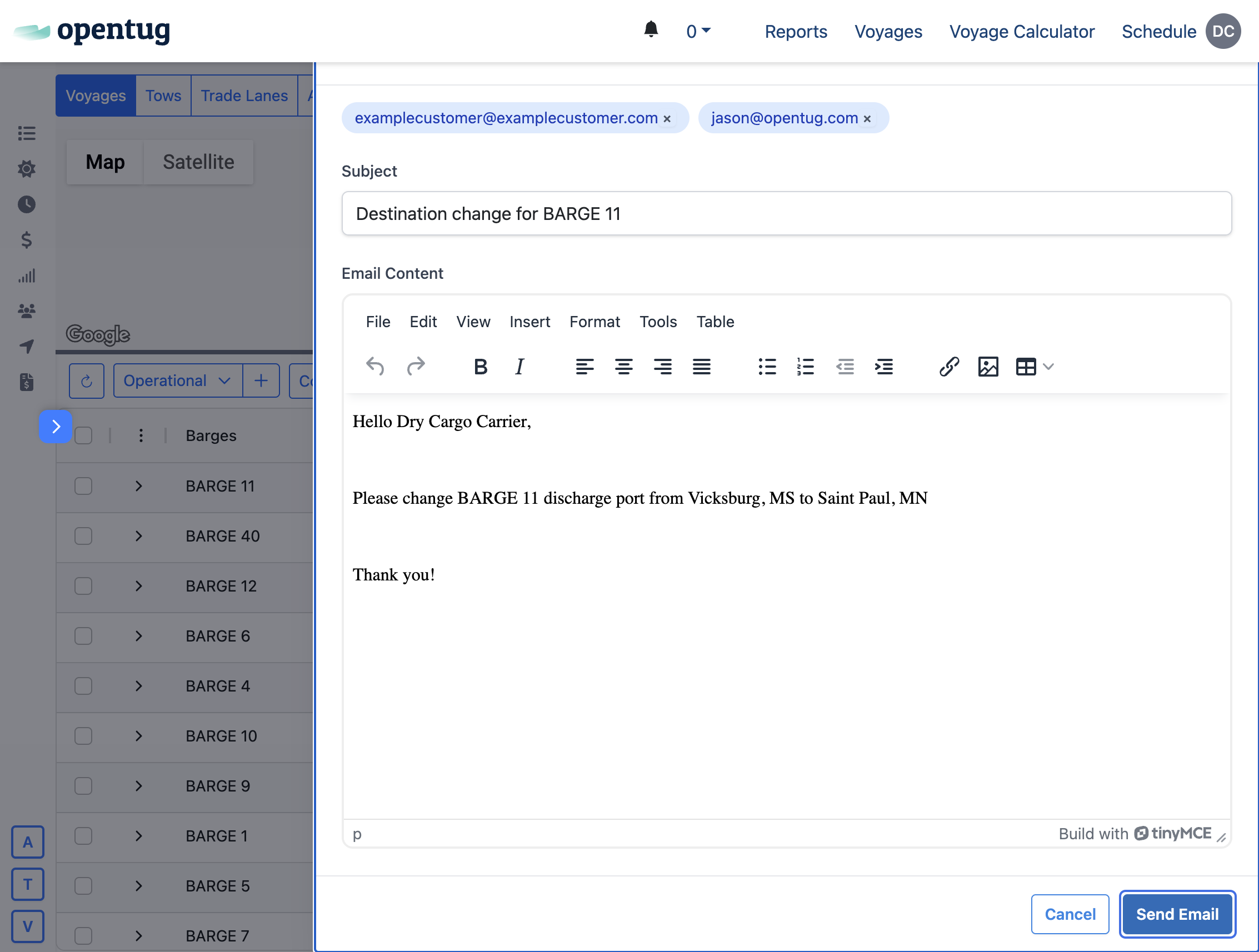This screenshot has height=952, width=1259.
Task: Click the Cancel button
Action: pos(1070,914)
